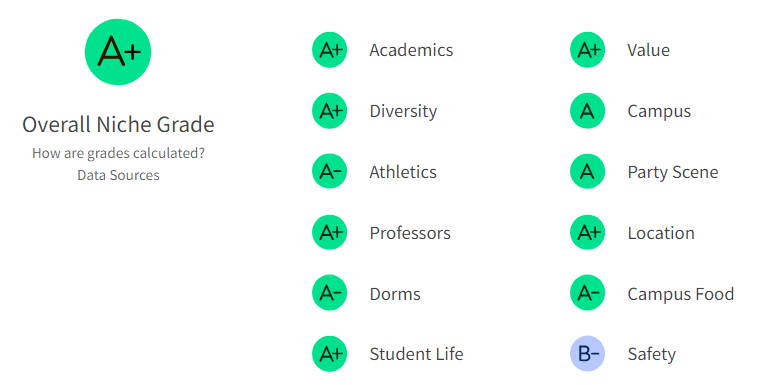Select the Student Life label

417,354
